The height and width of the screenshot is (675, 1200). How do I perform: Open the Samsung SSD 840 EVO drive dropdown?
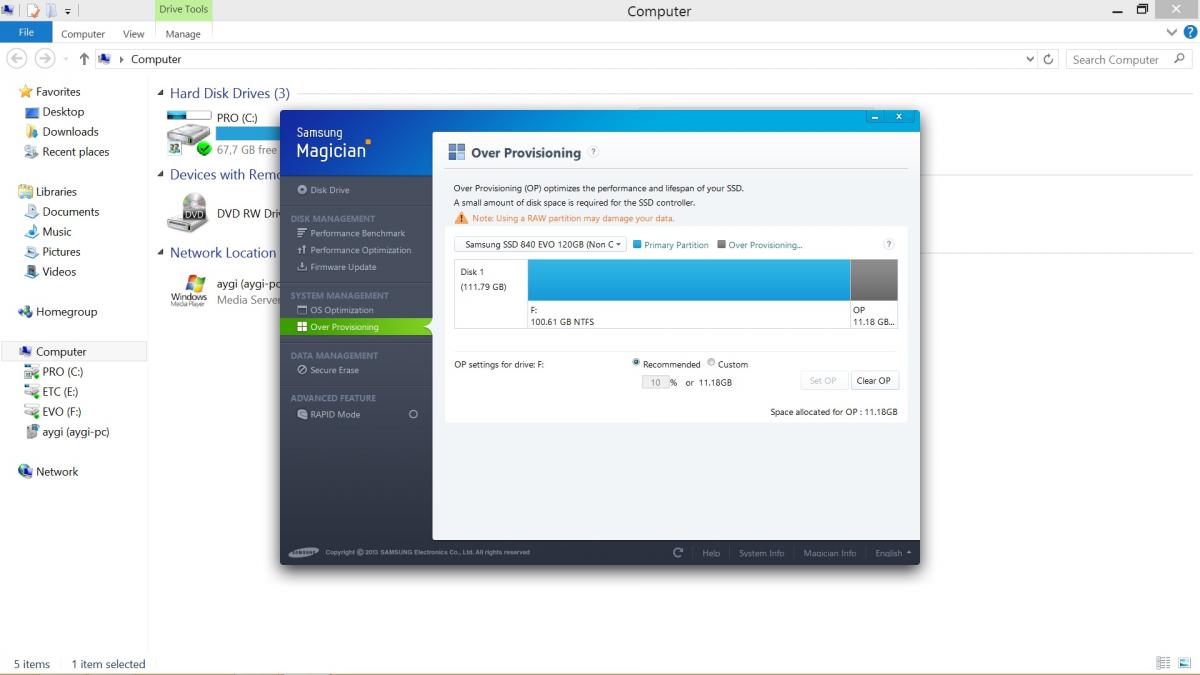(540, 244)
